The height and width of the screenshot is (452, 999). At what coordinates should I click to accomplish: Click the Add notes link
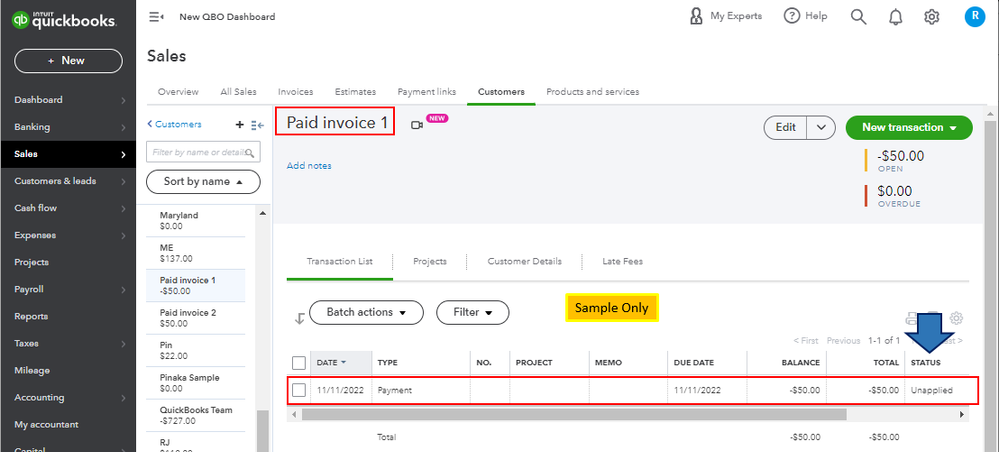click(309, 166)
